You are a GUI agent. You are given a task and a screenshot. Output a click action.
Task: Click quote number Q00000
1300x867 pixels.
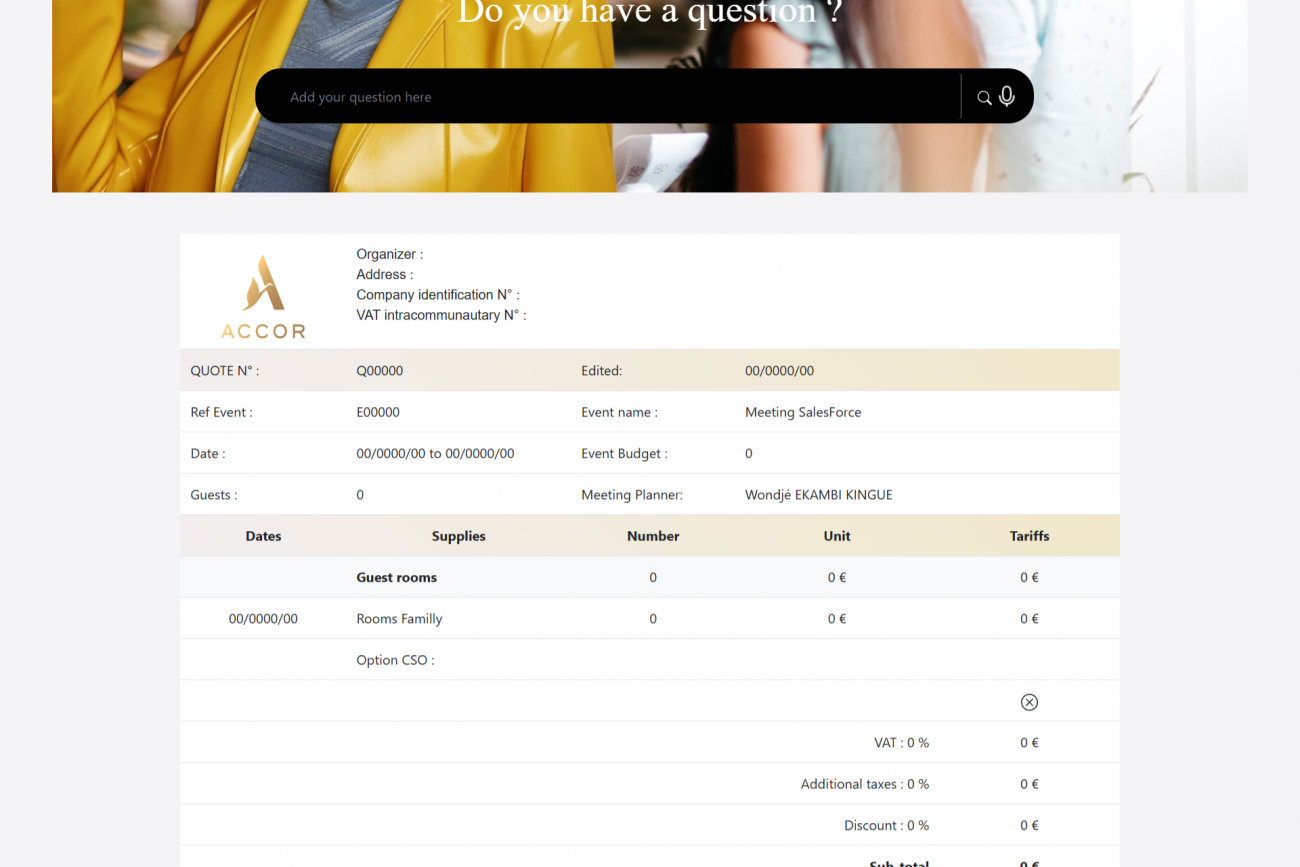pos(380,371)
